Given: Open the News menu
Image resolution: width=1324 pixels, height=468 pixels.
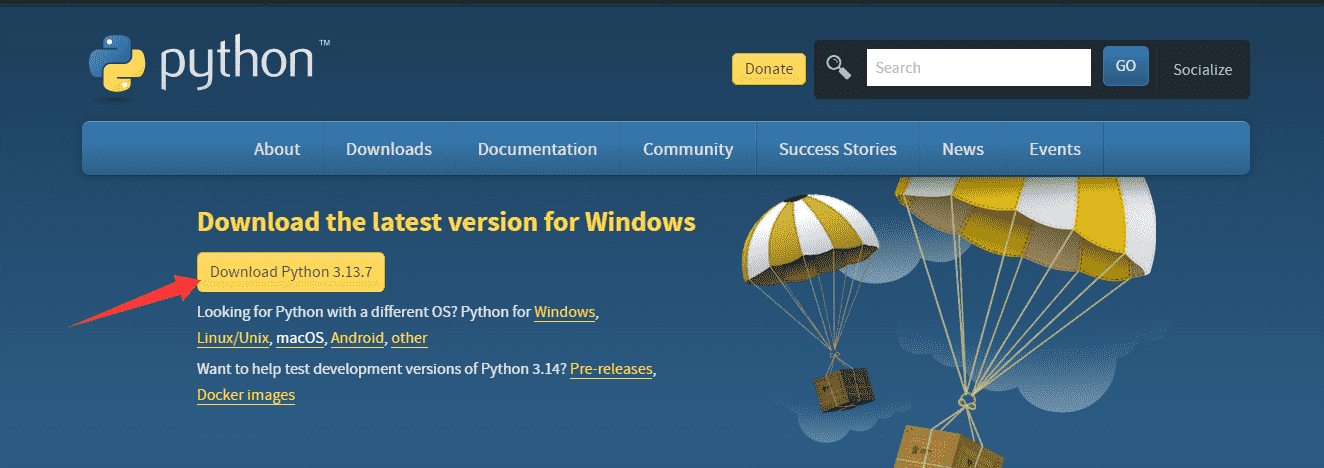Looking at the screenshot, I should click(963, 149).
